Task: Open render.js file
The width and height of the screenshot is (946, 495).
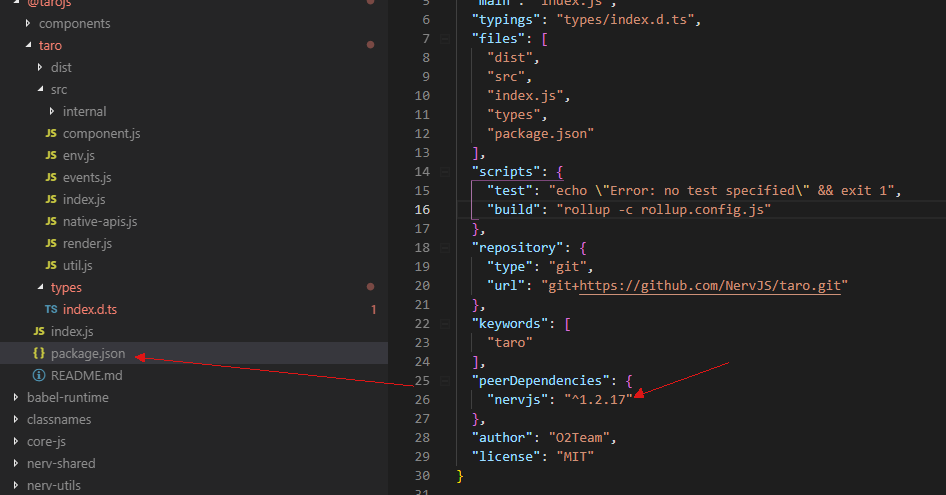Action: [x=87, y=243]
